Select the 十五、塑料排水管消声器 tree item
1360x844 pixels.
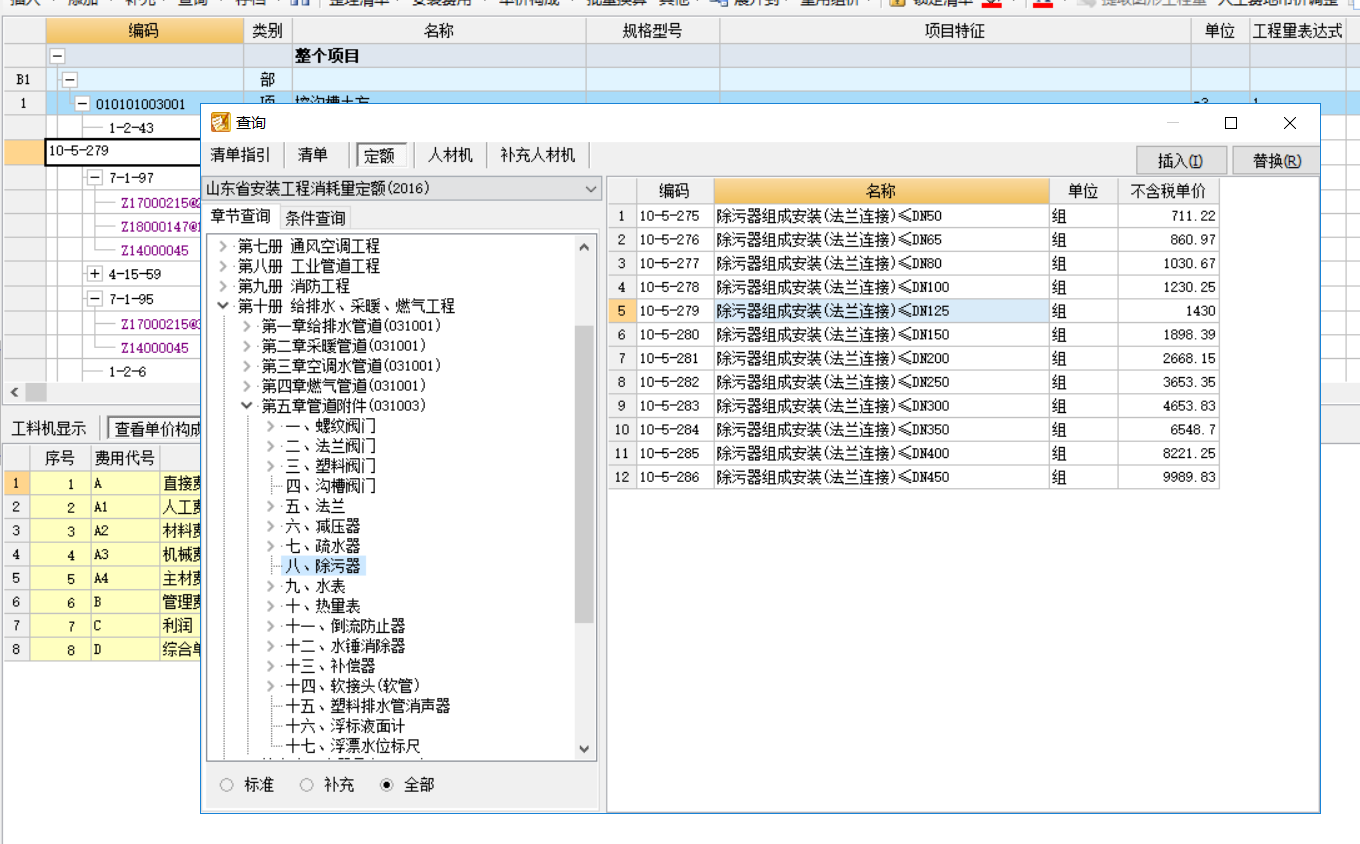coord(367,706)
